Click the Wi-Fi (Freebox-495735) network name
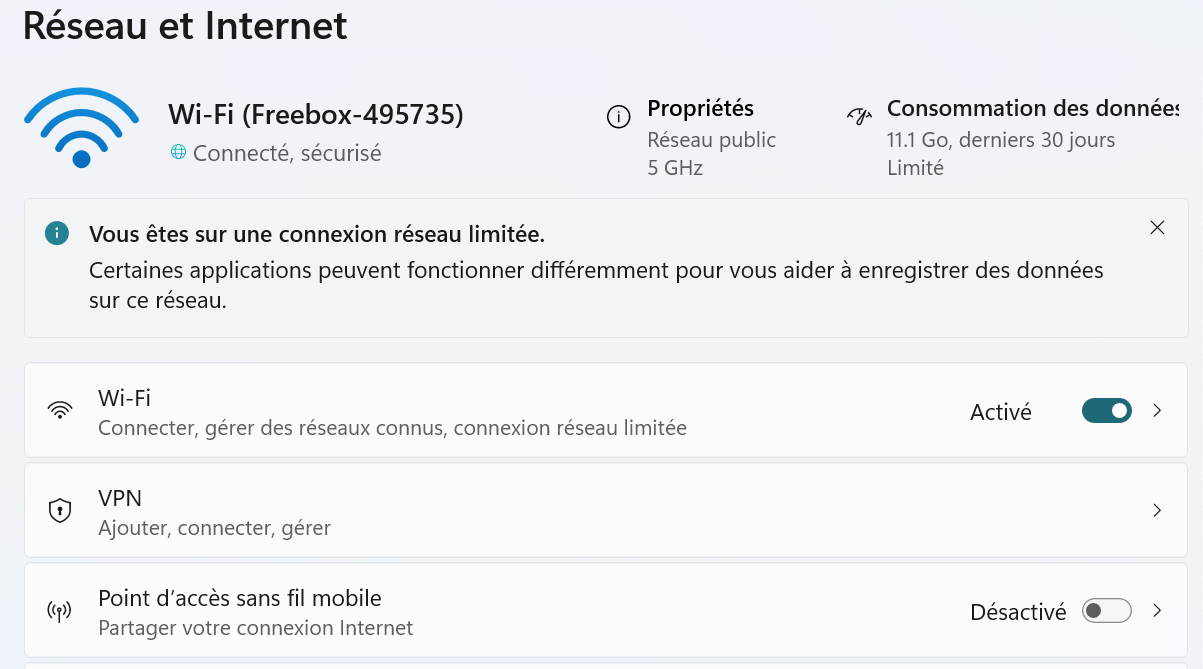Image resolution: width=1203 pixels, height=669 pixels. [x=316, y=115]
